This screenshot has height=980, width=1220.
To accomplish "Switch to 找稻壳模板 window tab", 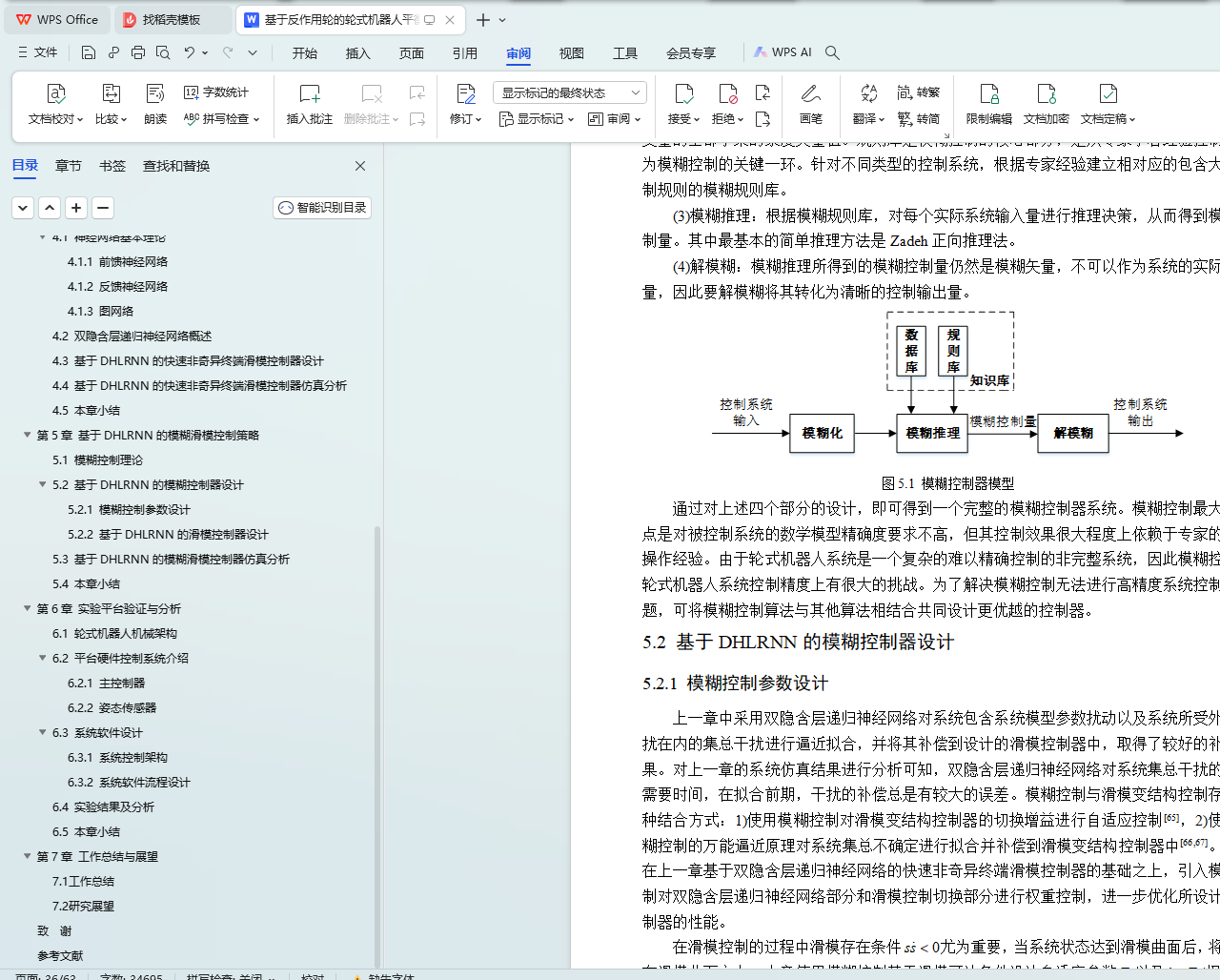I will [172, 20].
